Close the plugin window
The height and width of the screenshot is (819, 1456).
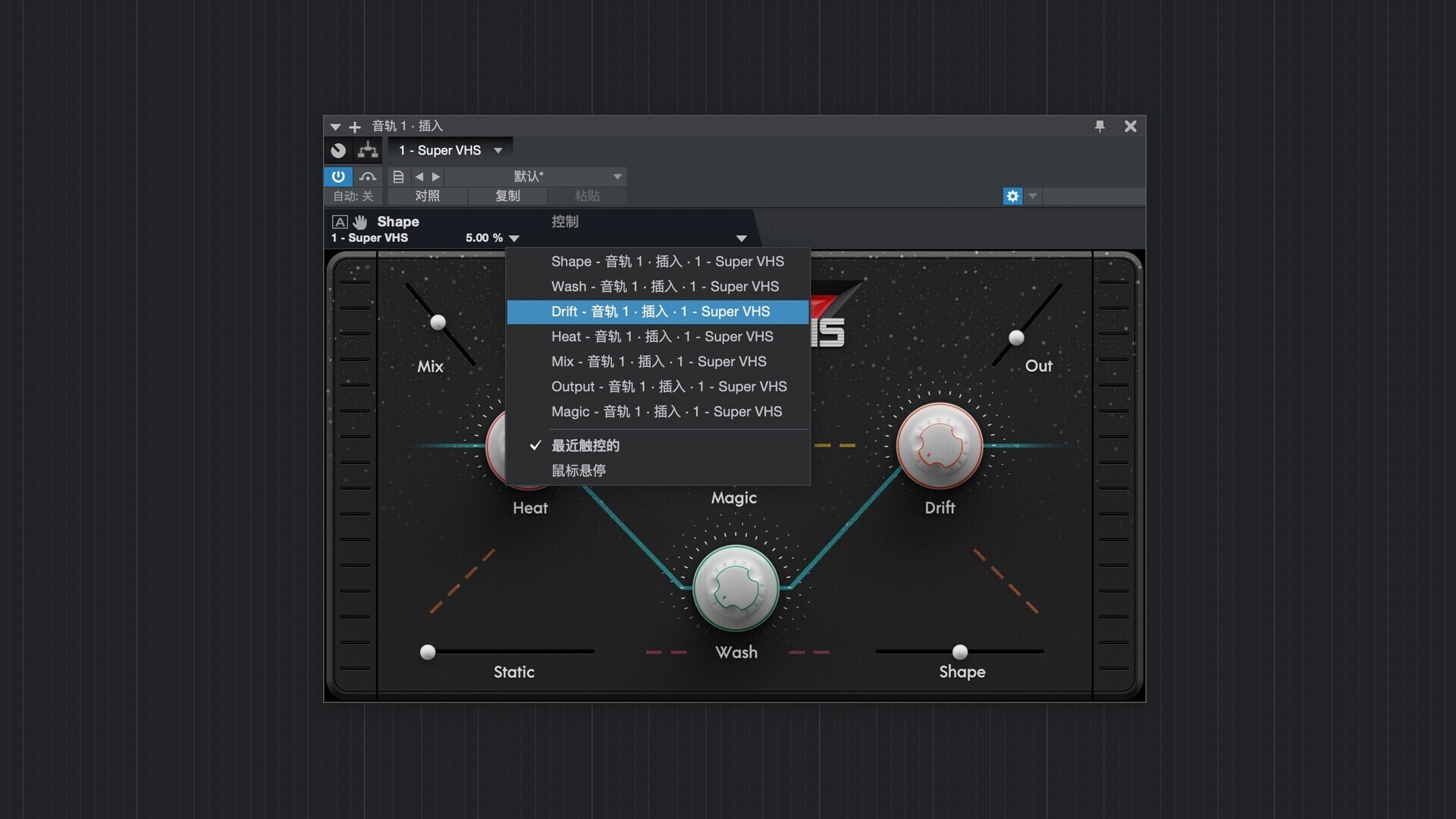[x=1130, y=126]
